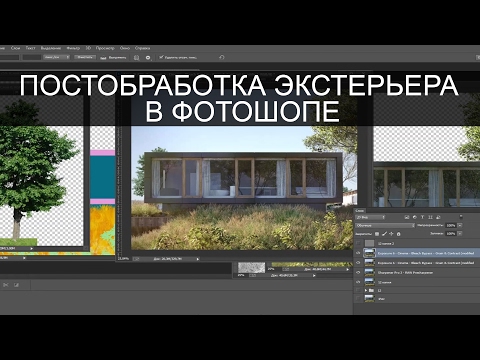Click lock transparent pixels icon
Screen dimensions: 480x360
click(x=377, y=234)
